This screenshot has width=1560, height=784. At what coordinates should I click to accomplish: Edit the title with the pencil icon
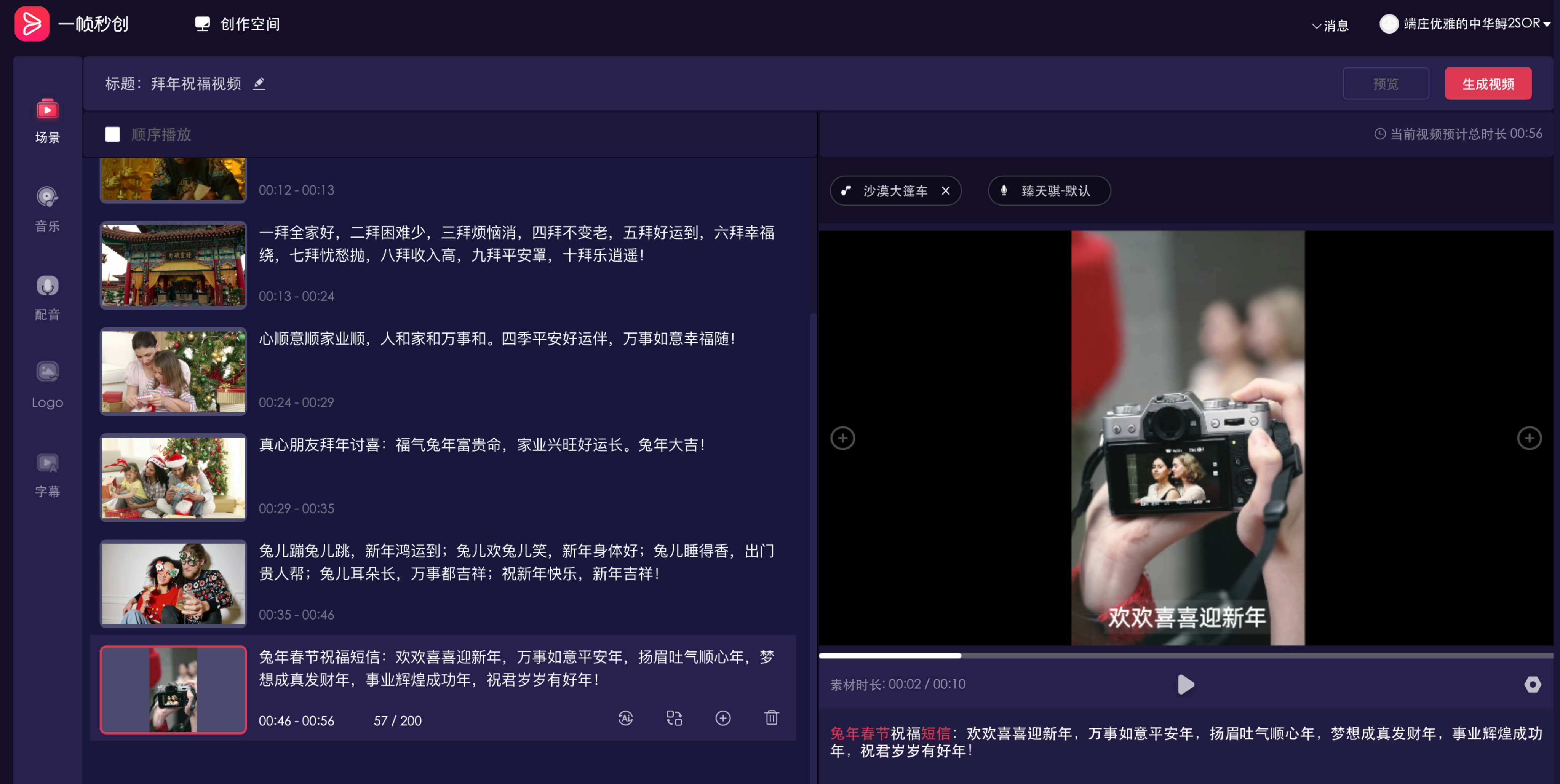click(259, 83)
